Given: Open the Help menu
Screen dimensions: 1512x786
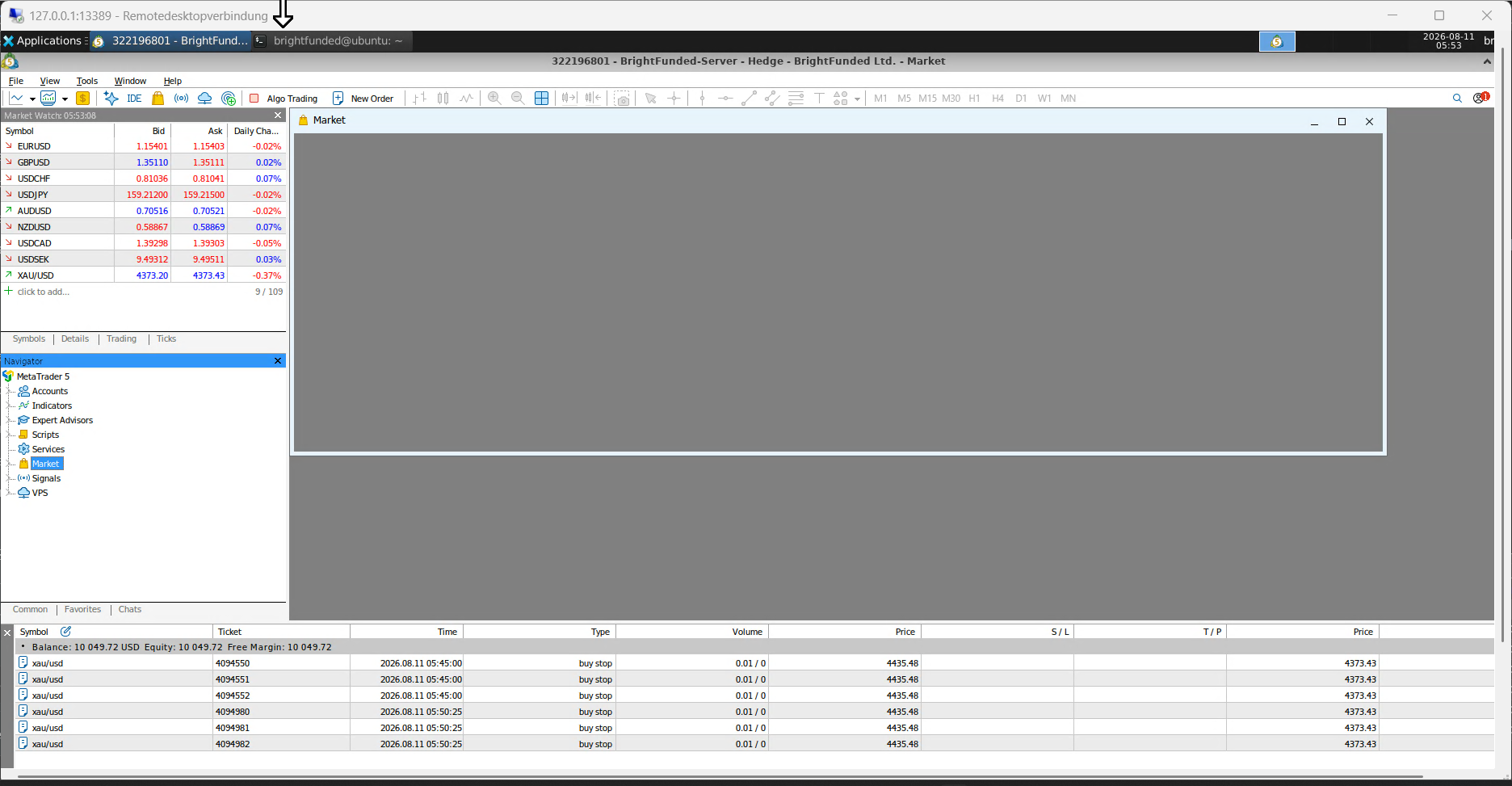Looking at the screenshot, I should [173, 81].
